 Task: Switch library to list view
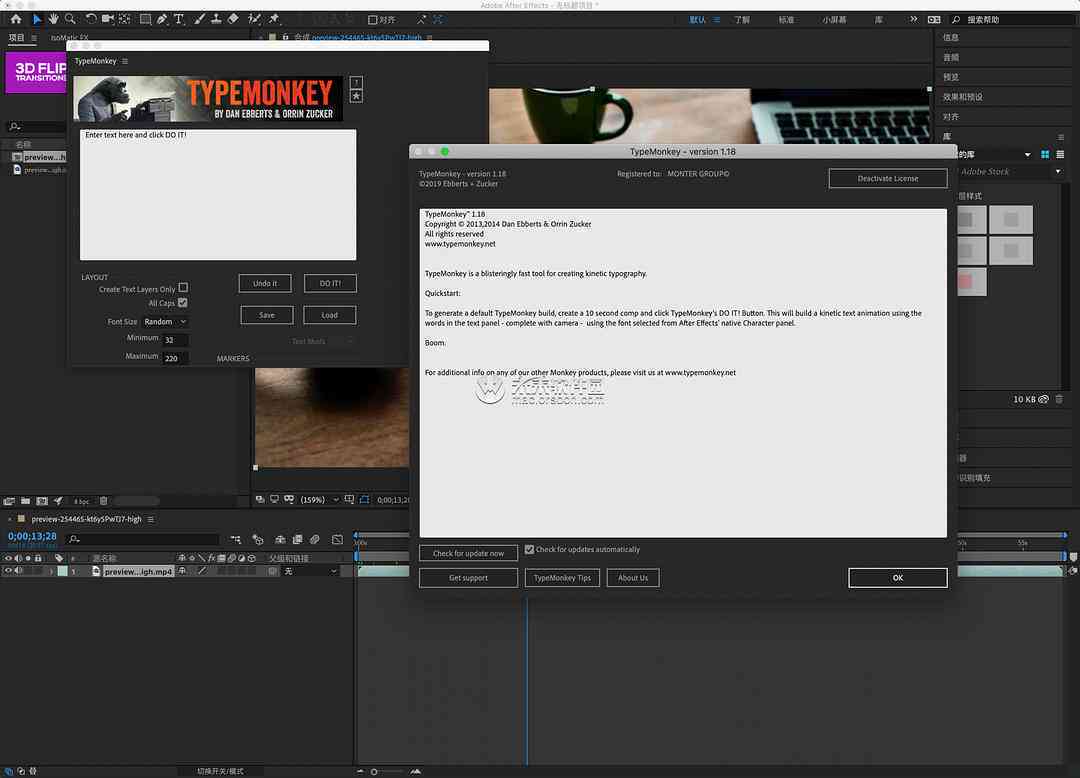pyautogui.click(x=1060, y=154)
